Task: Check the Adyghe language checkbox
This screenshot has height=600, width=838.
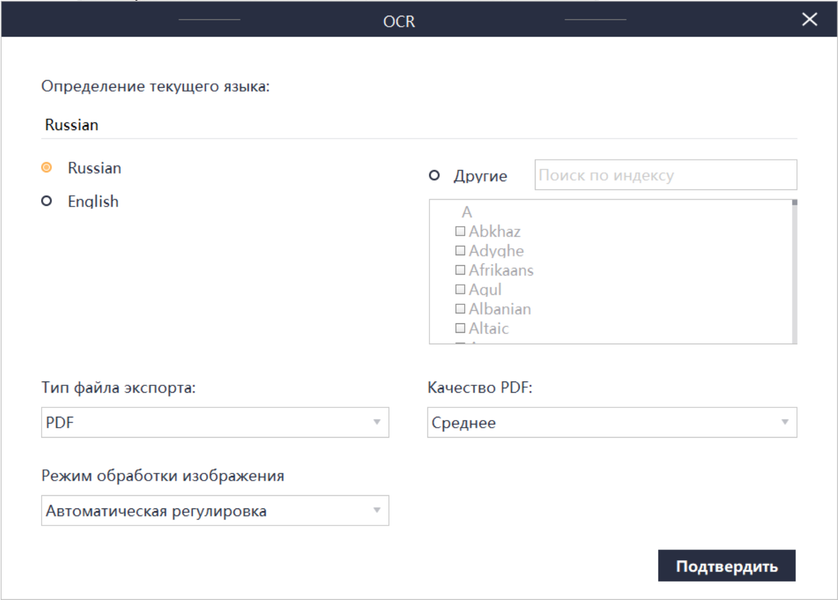Action: pos(460,251)
